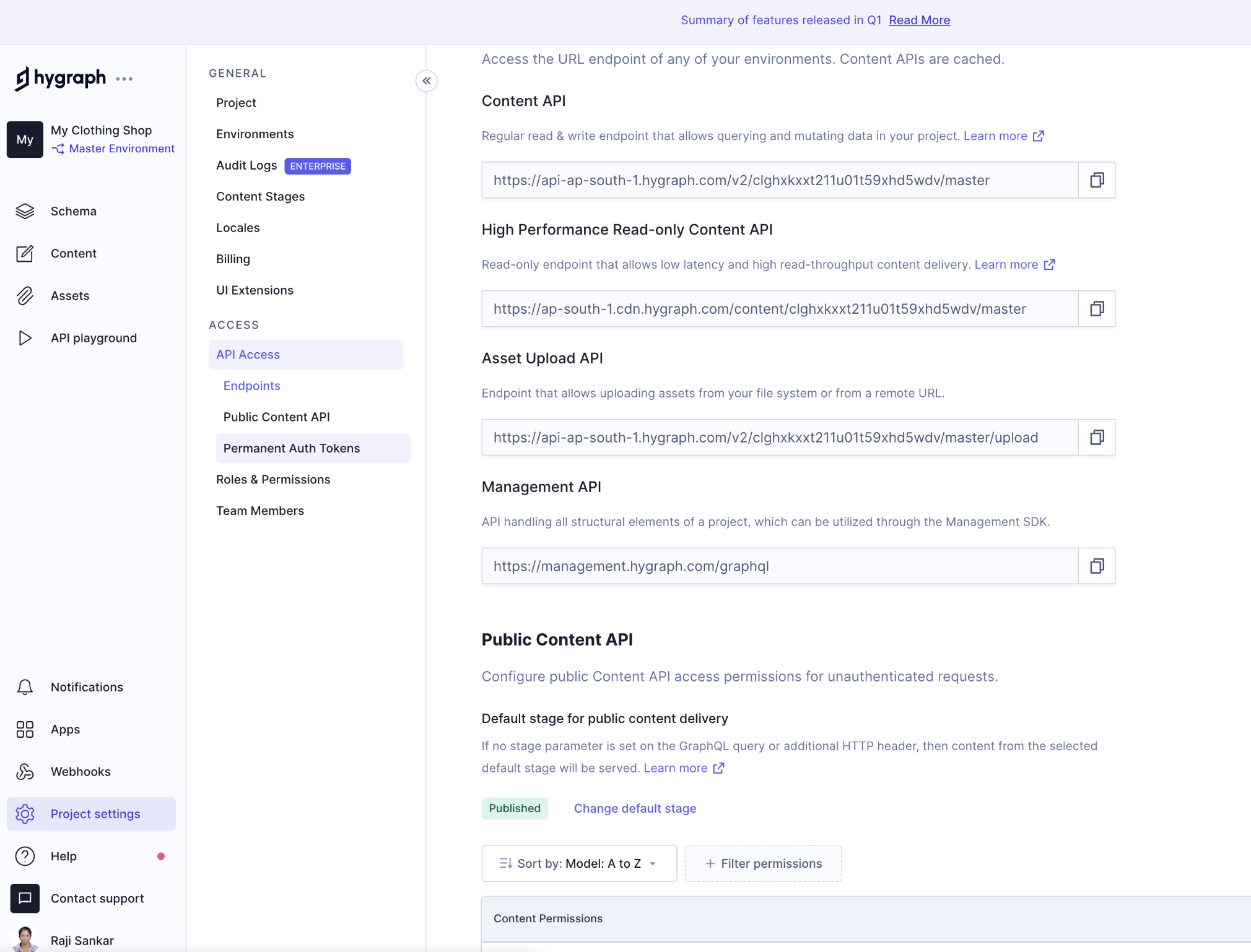Open the Apps panel icon
The image size is (1251, 952).
(25, 729)
